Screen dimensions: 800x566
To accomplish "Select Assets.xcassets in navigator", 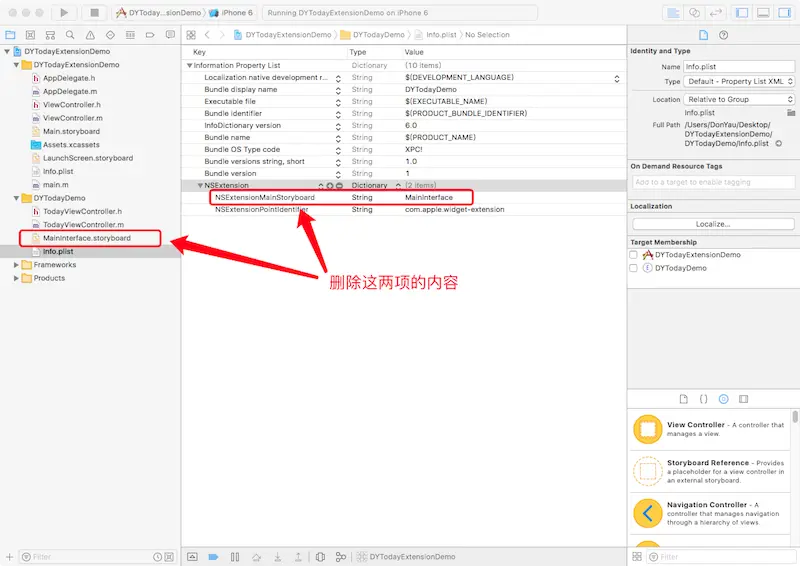I will coord(71,145).
